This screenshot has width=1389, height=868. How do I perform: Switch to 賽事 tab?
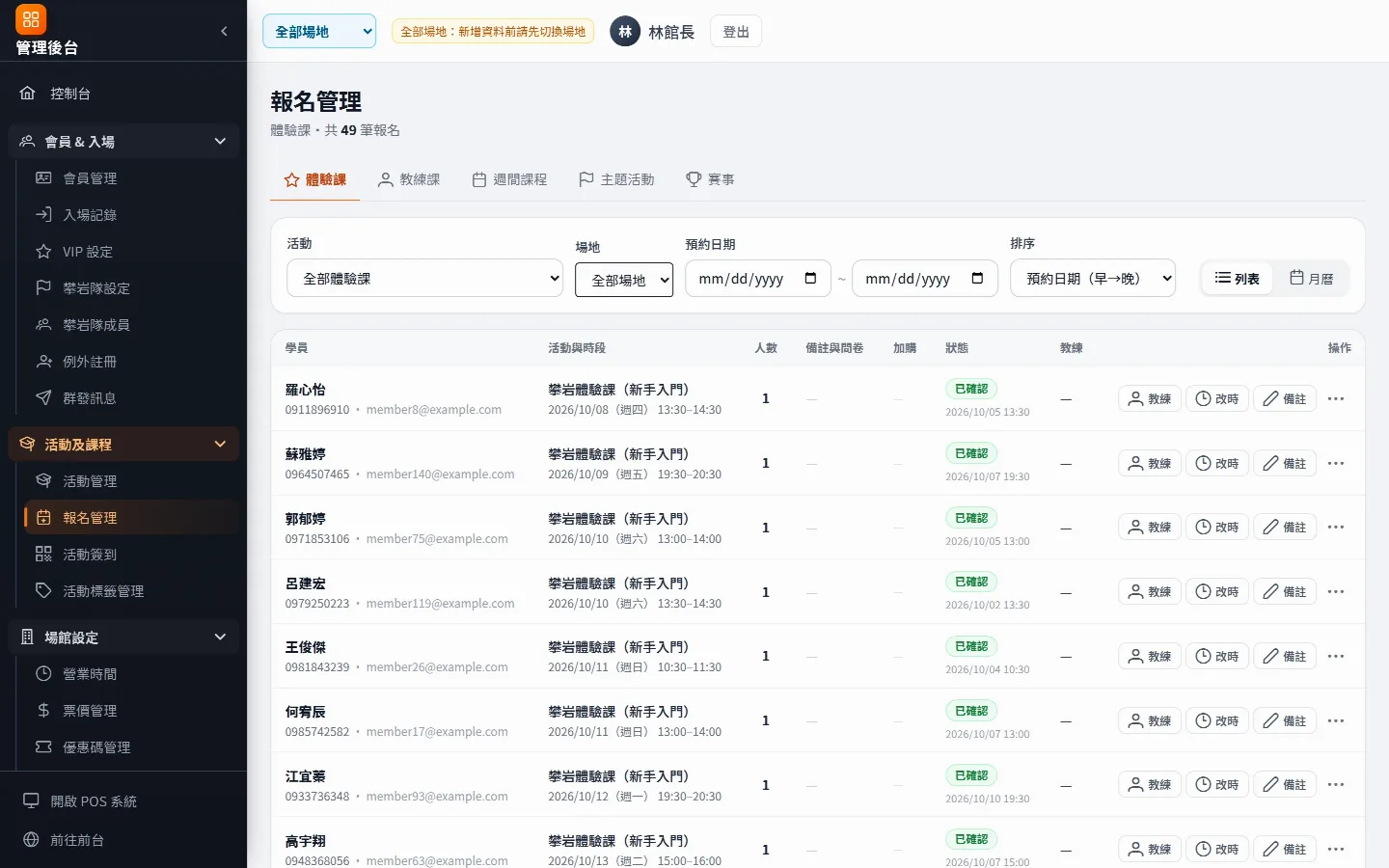[710, 179]
